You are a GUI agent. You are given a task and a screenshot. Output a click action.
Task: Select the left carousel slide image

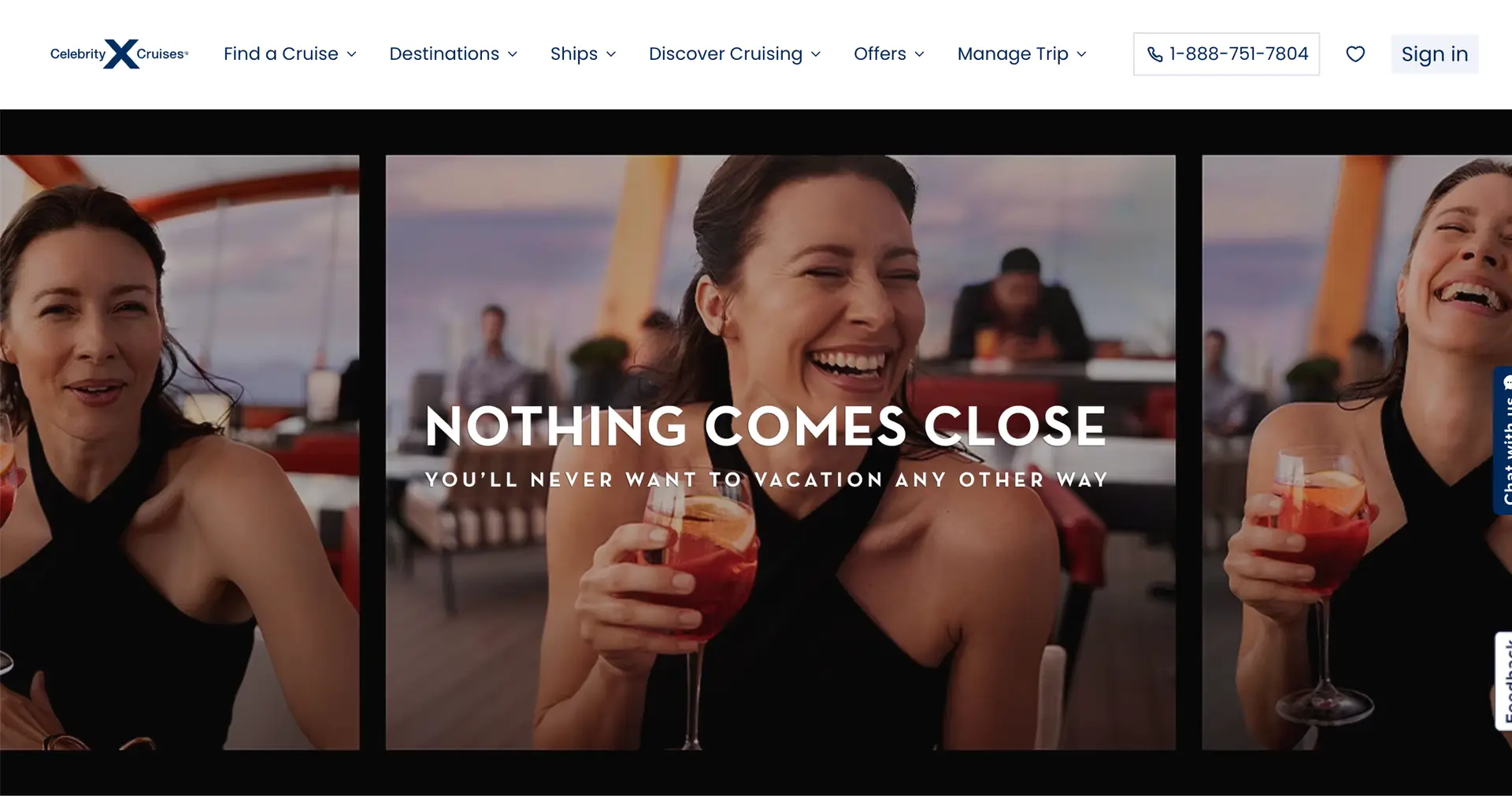click(x=180, y=452)
